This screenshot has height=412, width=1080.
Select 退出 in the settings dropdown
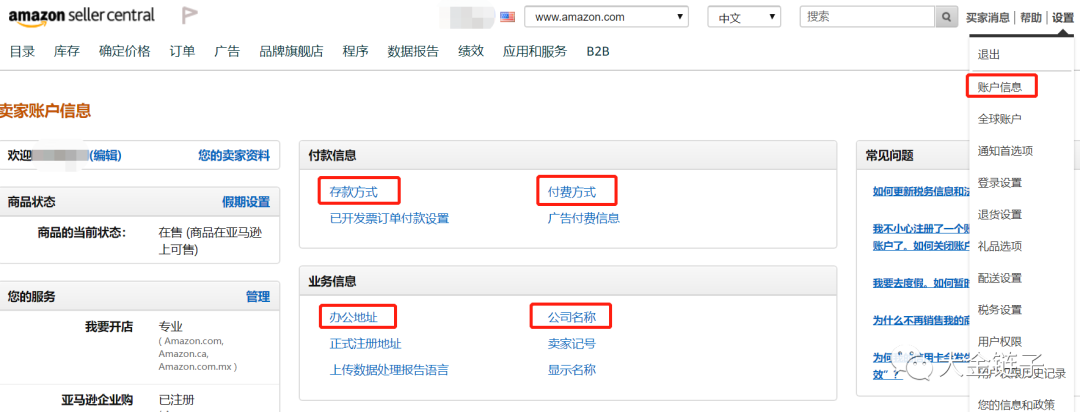[988, 55]
